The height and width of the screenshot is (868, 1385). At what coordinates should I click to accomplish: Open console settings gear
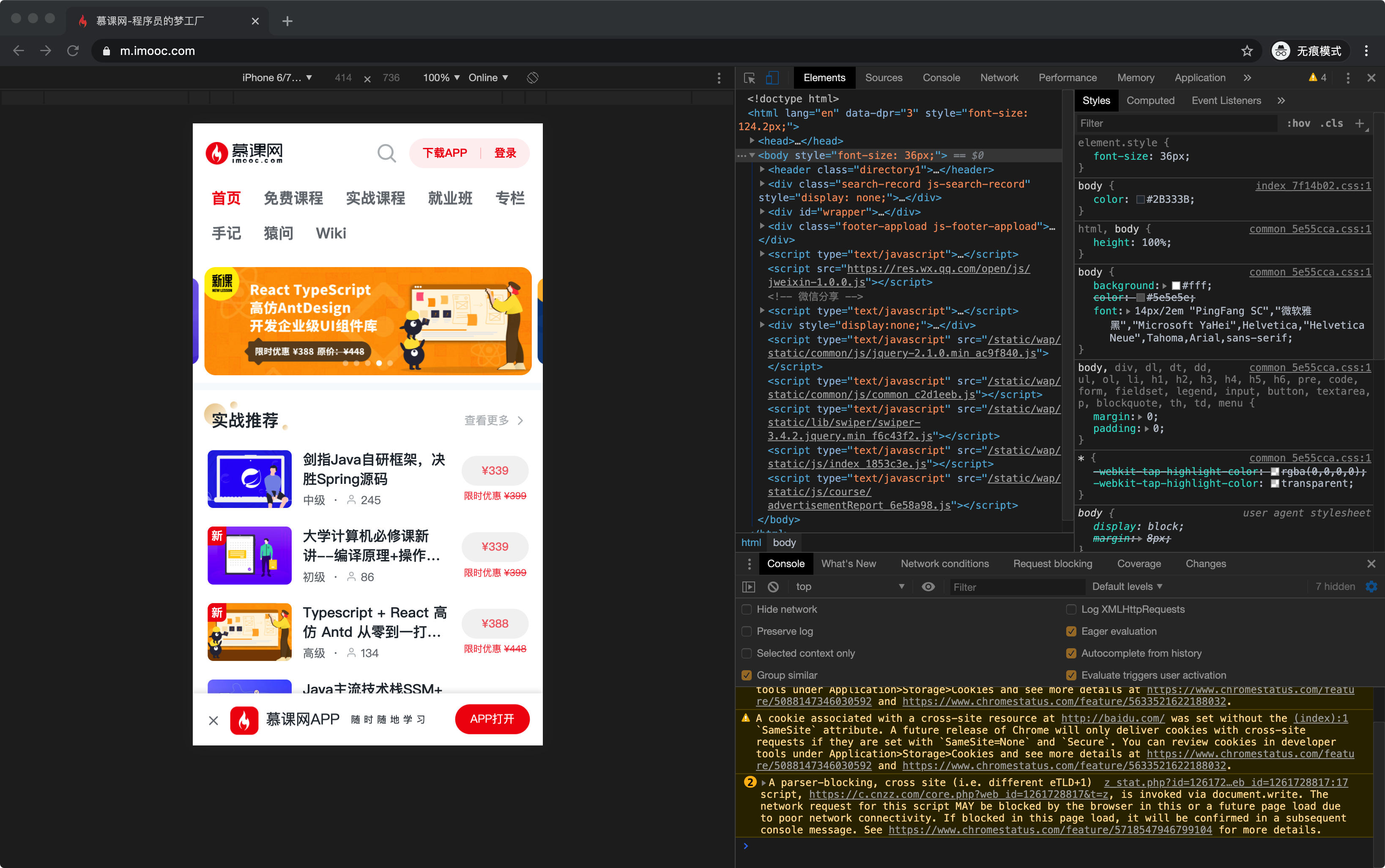point(1371,586)
